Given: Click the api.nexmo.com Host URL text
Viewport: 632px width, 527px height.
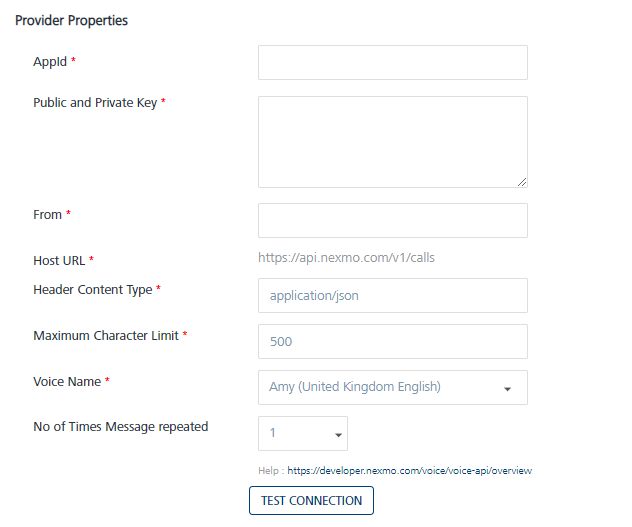Looking at the screenshot, I should coord(346,258).
